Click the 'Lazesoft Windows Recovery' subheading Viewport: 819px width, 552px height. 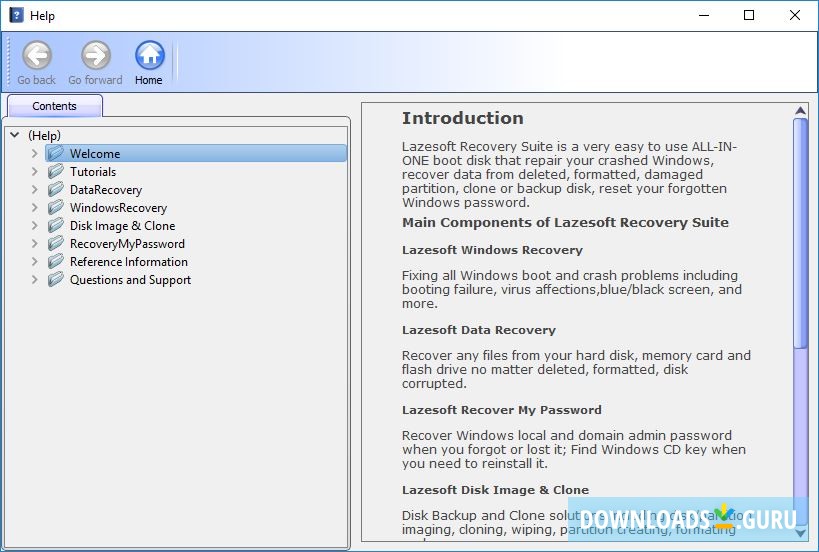tap(492, 250)
